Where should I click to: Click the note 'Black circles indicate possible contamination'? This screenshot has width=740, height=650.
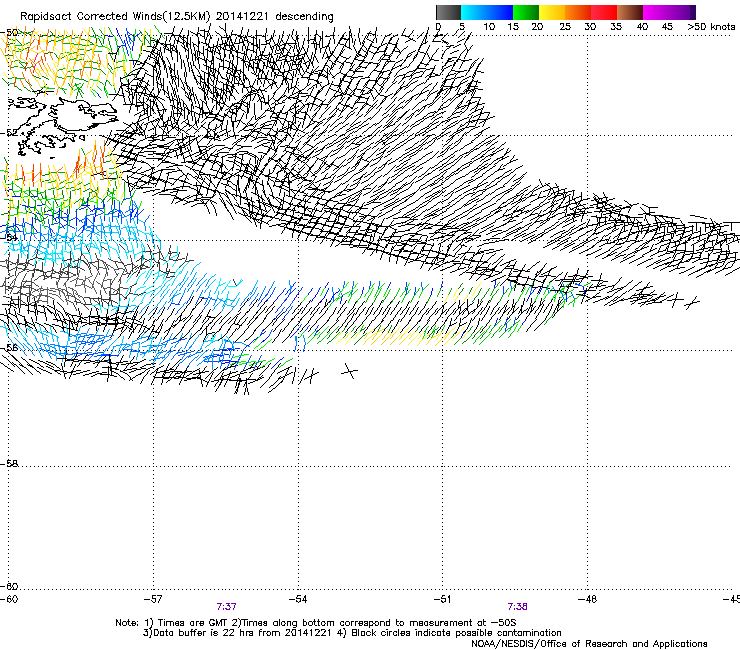pyautogui.click(x=456, y=633)
